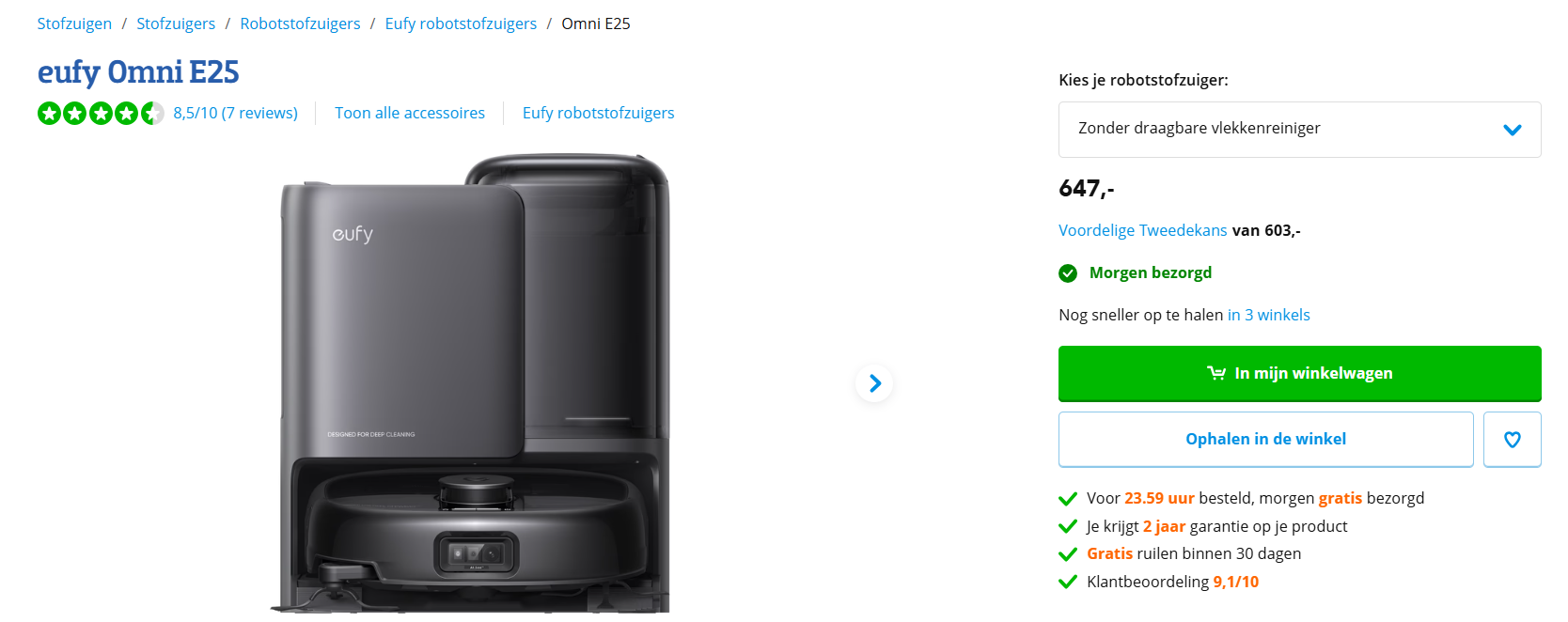Click the shopping cart icon in the green button
Screen dimensions: 1568x622
tap(1217, 372)
